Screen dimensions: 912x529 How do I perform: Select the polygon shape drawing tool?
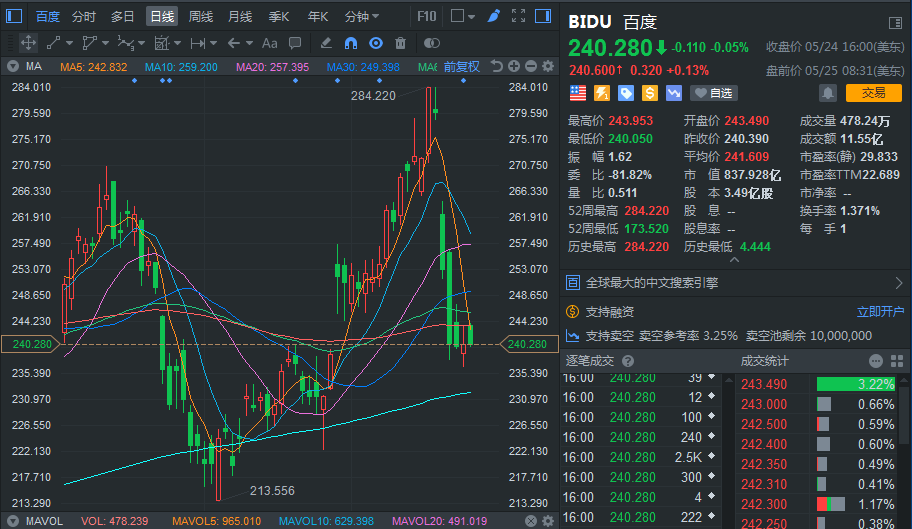90,43
